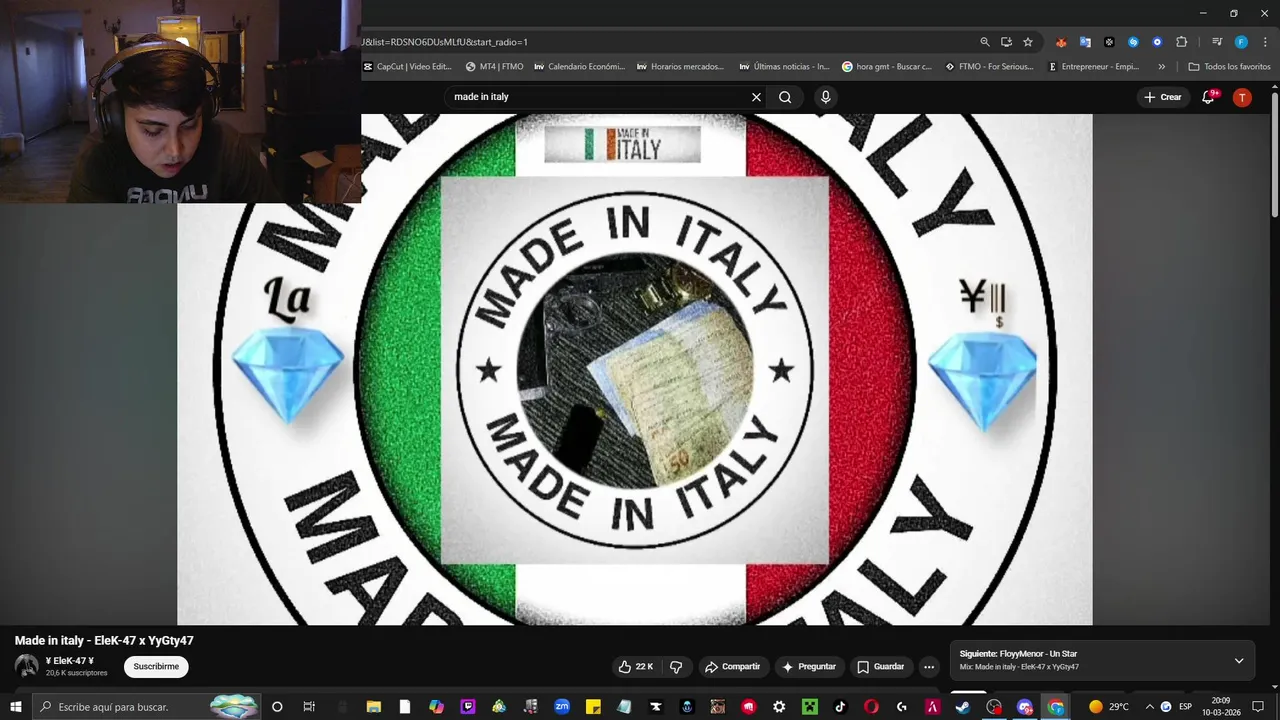Open the Minecraft creeper taskbar icon
This screenshot has width=1280, height=720.
pyautogui.click(x=809, y=707)
